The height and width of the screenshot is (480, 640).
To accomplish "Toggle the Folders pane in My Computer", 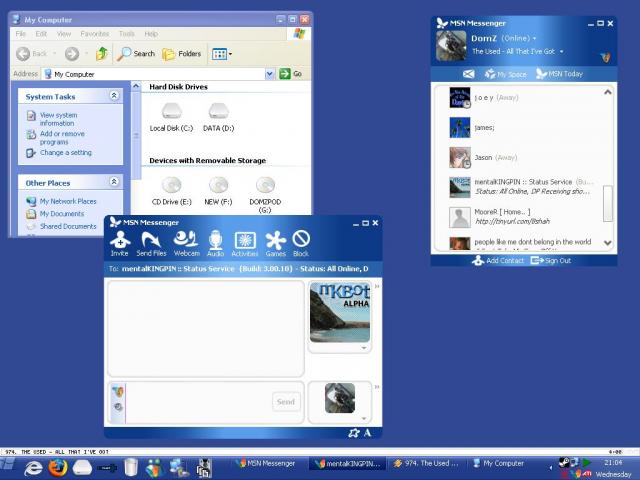I will (x=182, y=53).
